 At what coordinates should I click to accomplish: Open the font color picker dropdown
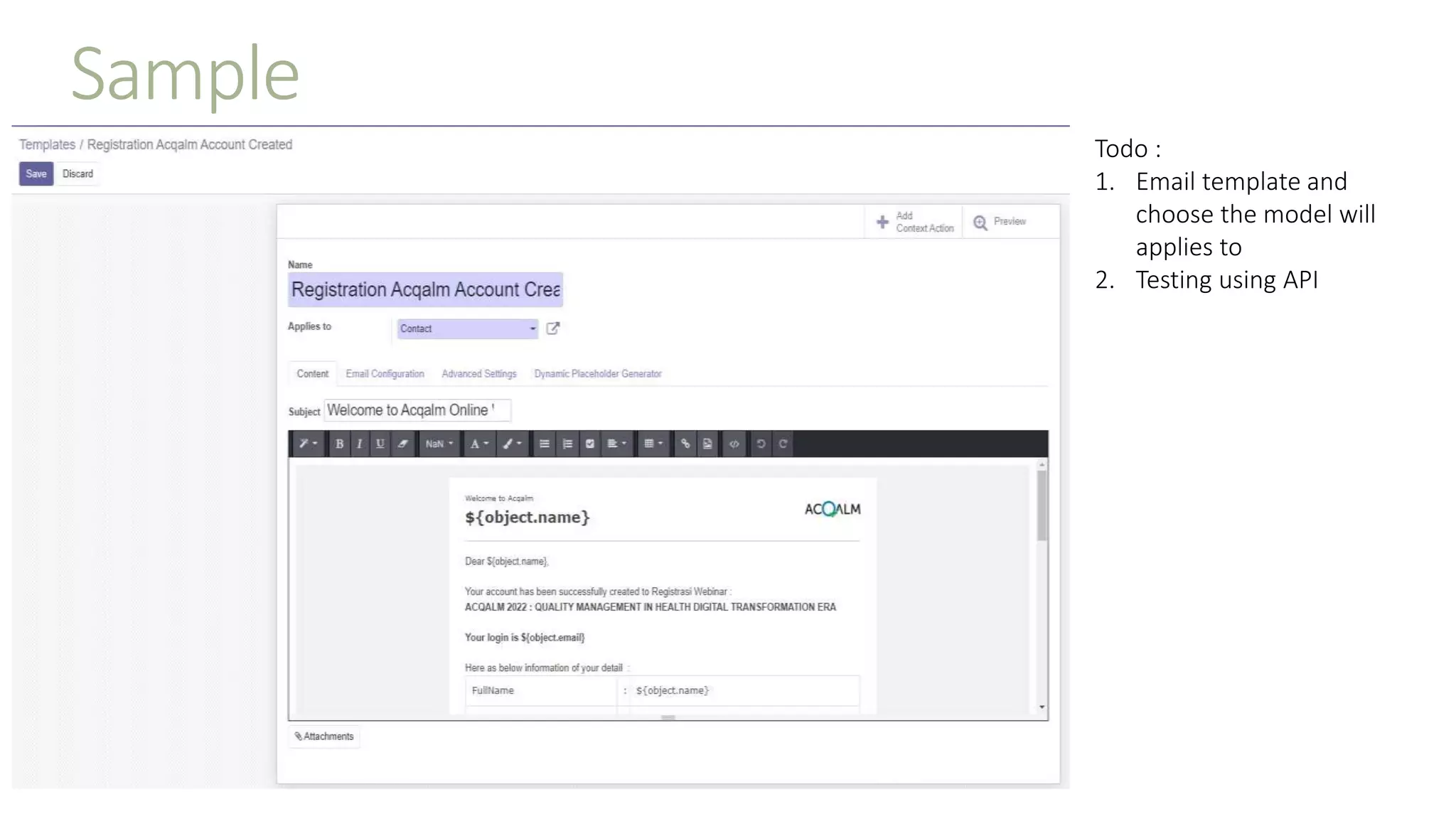pyautogui.click(x=479, y=444)
